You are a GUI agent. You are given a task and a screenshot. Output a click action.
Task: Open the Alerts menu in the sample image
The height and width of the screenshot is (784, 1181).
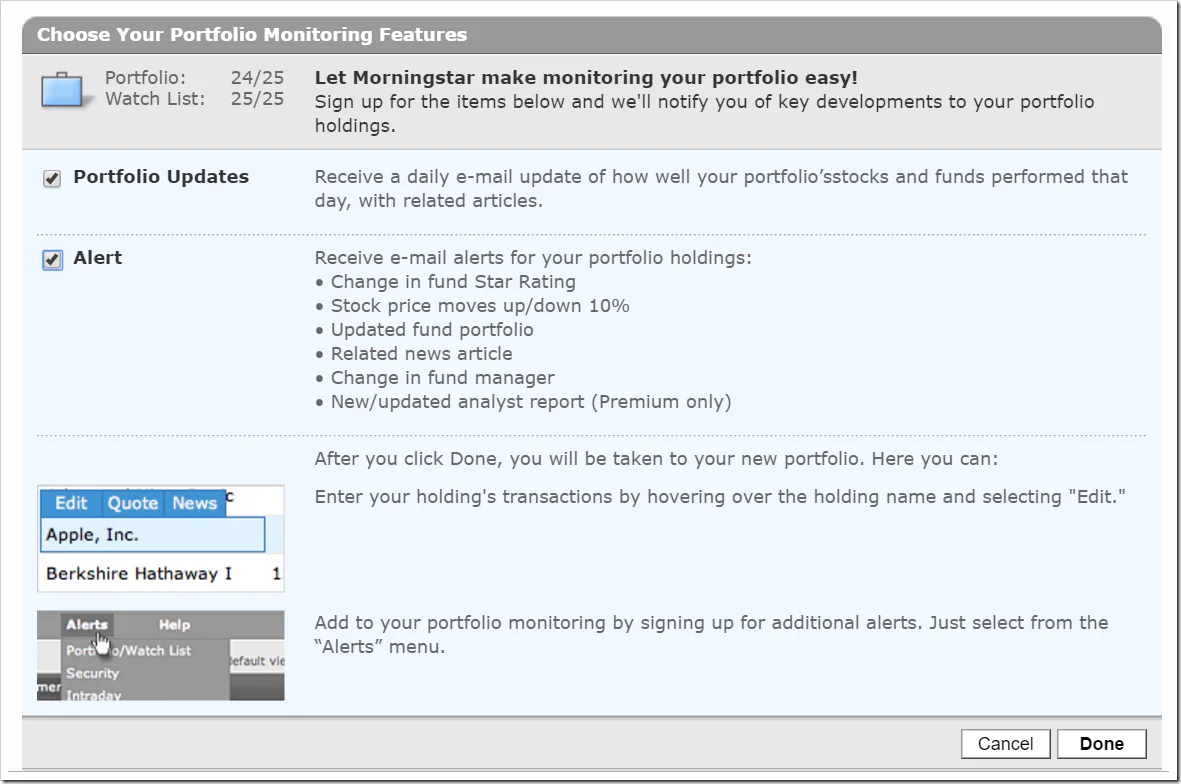tap(87, 624)
